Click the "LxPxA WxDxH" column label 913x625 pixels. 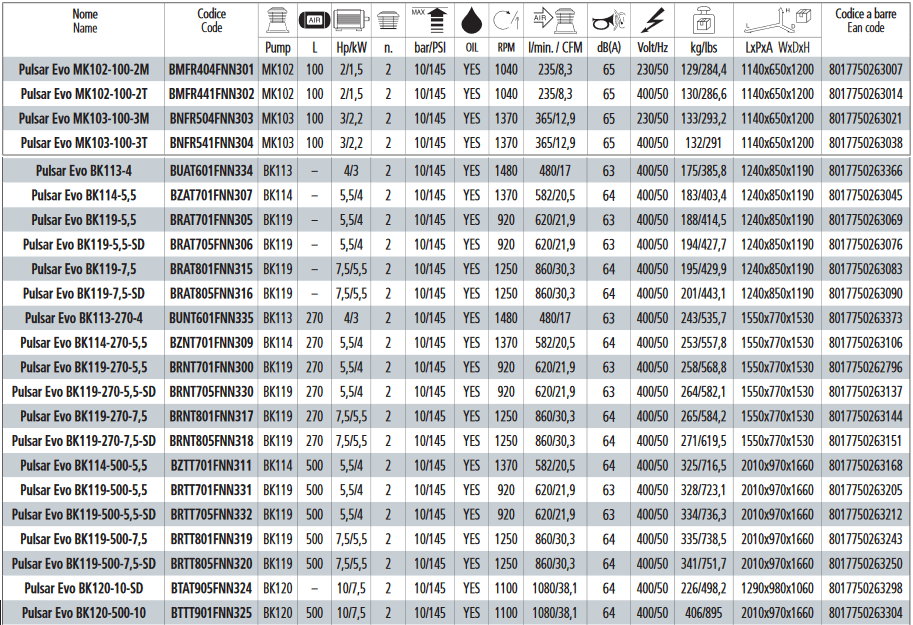coord(777,48)
